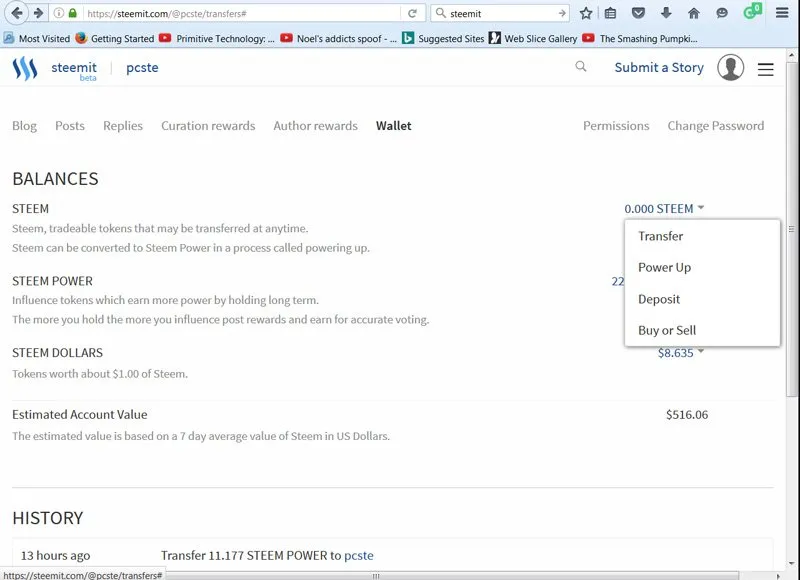
Task: Click the URL address bar field
Action: point(242,14)
